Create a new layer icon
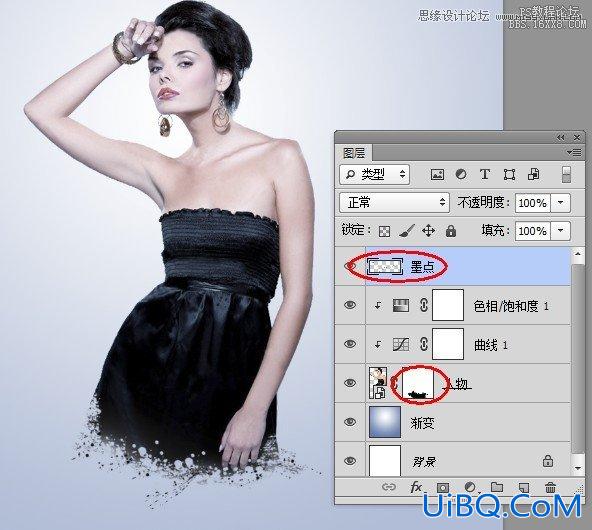 click(x=524, y=487)
